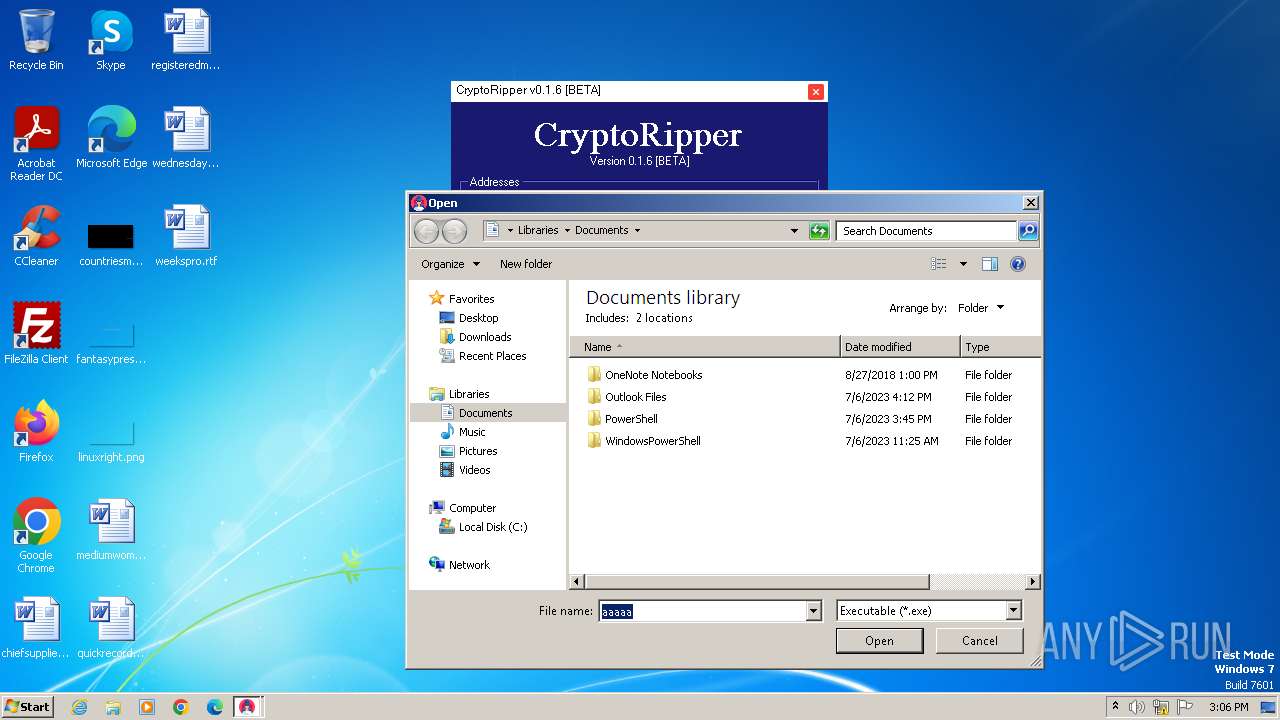
Task: Toggle the preview pane icon
Action: (989, 264)
